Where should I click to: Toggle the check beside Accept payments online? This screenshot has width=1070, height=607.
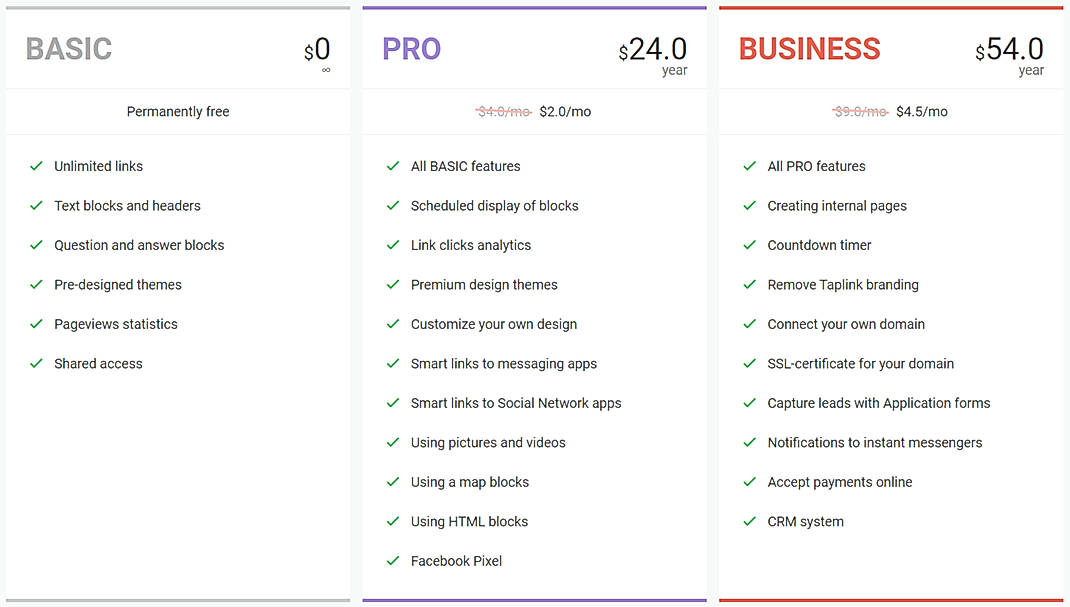pyautogui.click(x=749, y=482)
